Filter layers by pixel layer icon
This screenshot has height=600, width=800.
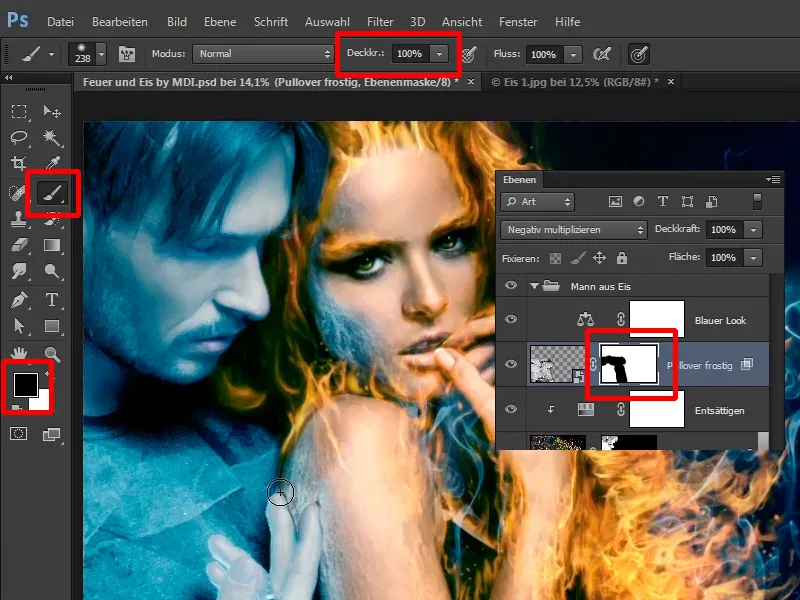(615, 202)
